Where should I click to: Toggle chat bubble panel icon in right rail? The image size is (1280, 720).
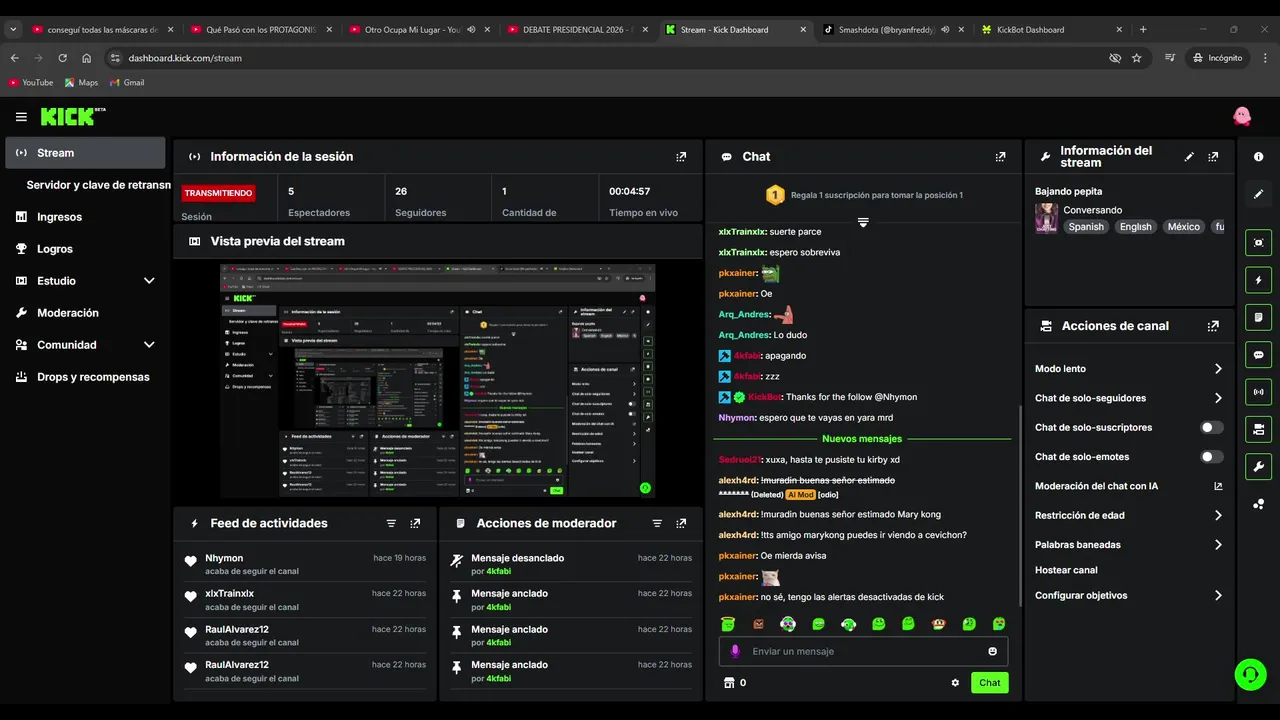pyautogui.click(x=1258, y=355)
